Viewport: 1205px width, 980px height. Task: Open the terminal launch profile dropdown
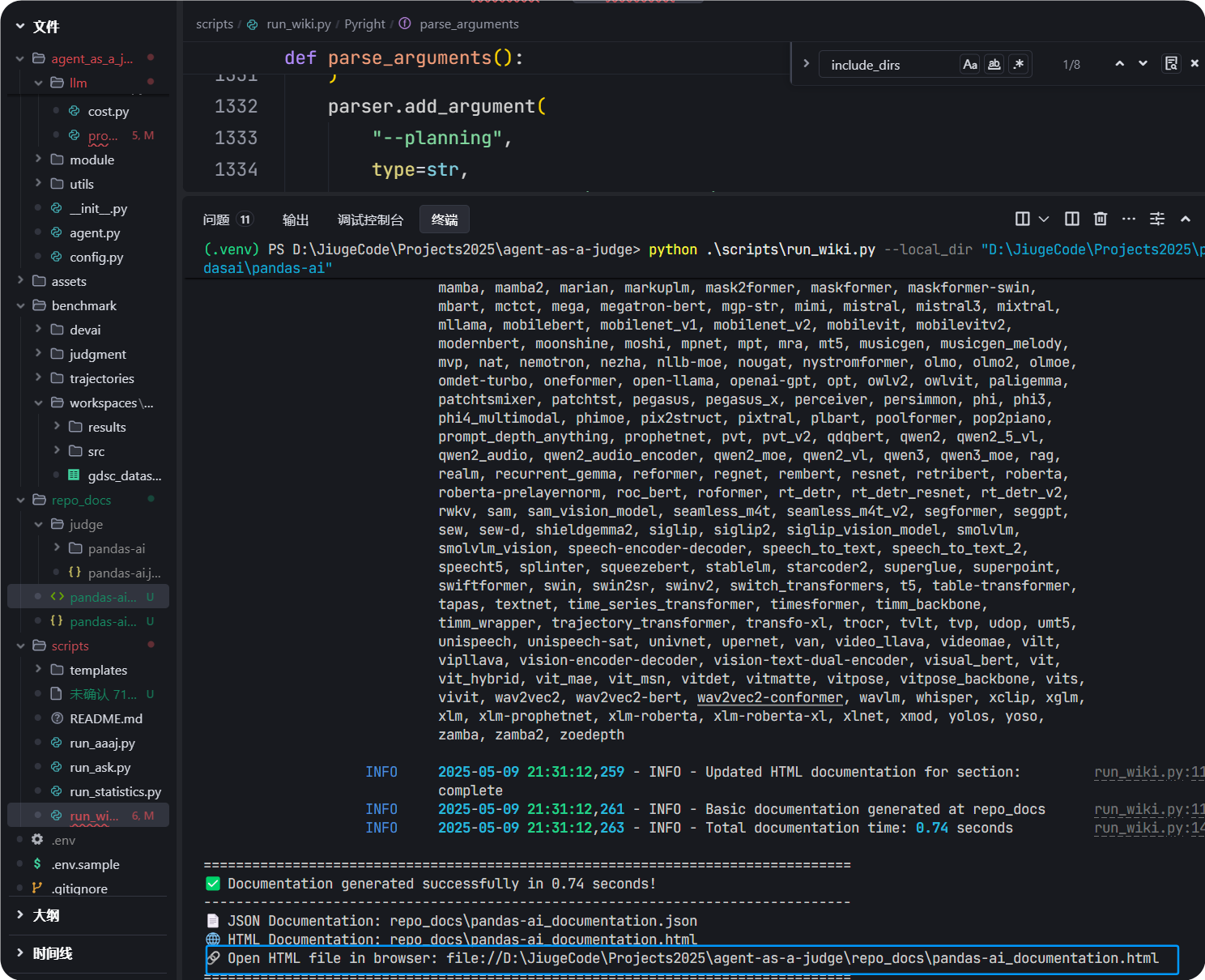[1044, 219]
